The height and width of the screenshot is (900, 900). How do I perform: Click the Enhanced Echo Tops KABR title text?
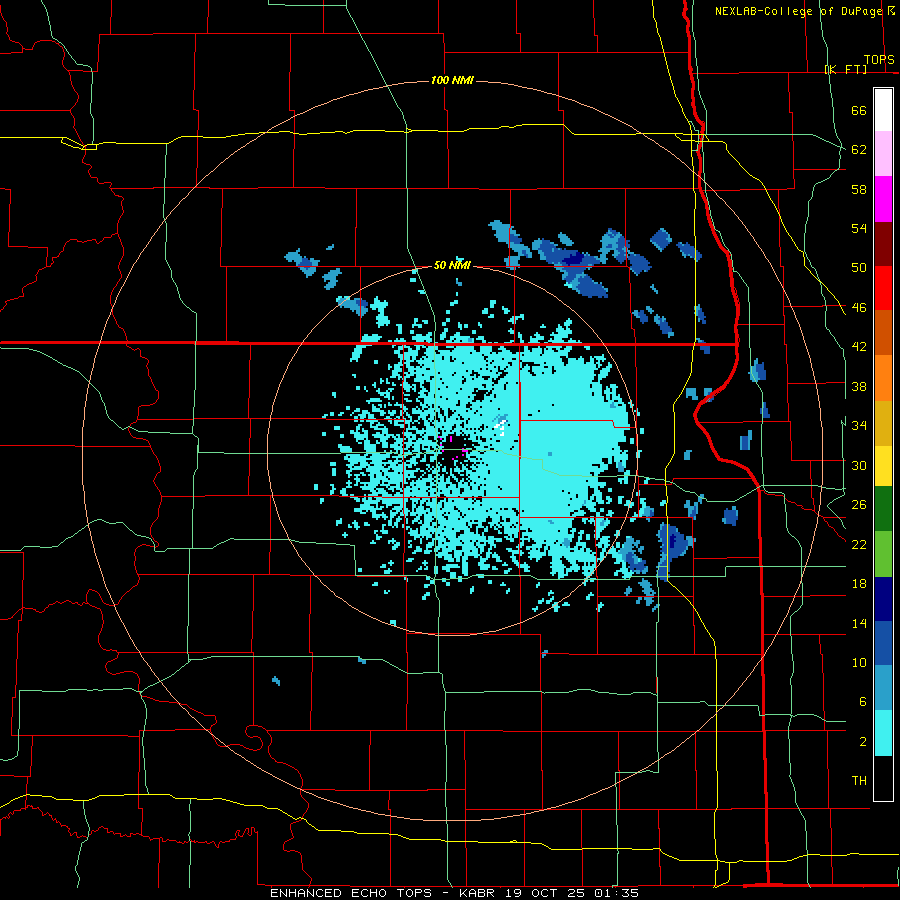455,893
